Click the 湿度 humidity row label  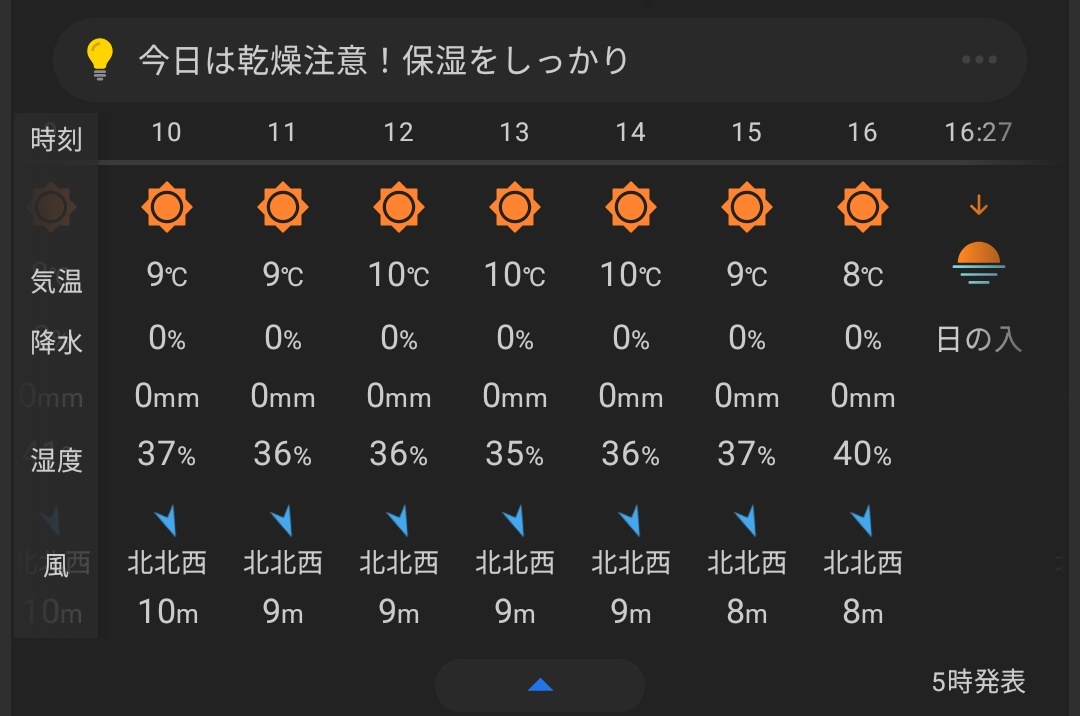56,460
